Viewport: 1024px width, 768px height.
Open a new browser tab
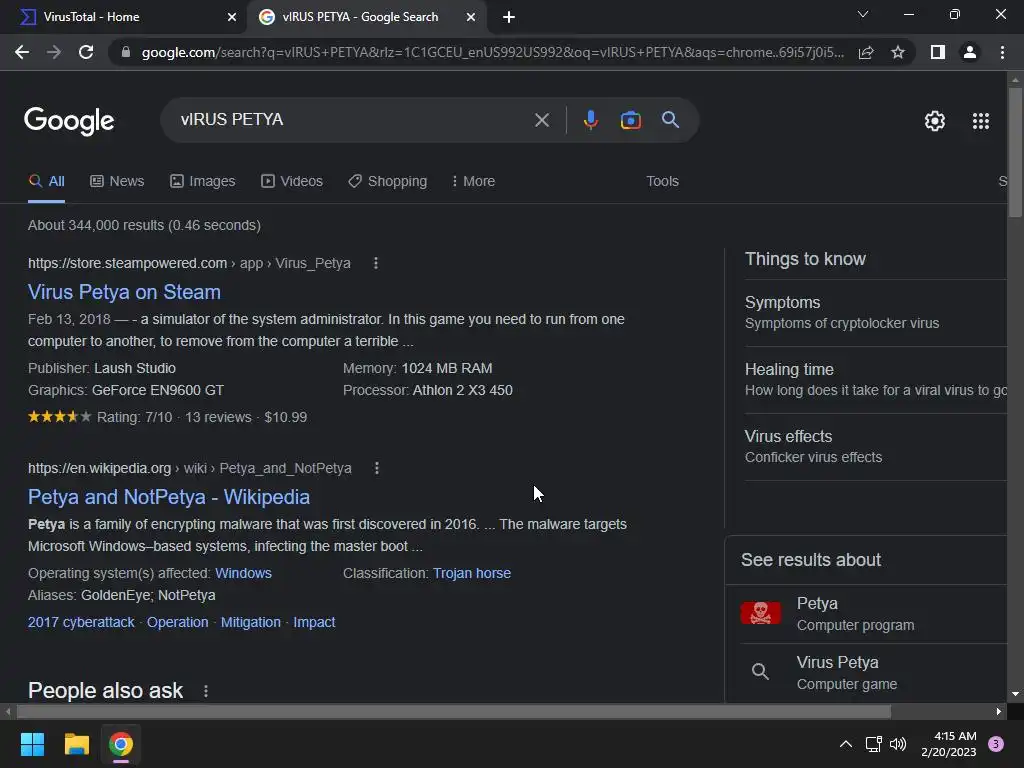pyautogui.click(x=509, y=17)
